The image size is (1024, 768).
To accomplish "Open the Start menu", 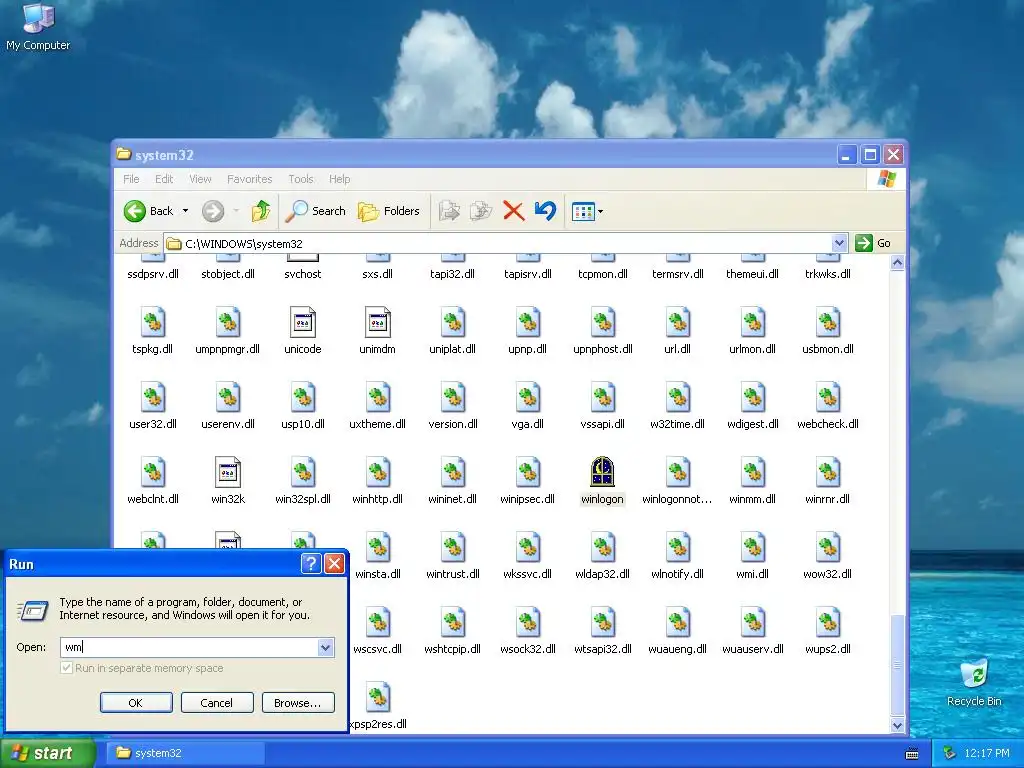I will pos(46,753).
